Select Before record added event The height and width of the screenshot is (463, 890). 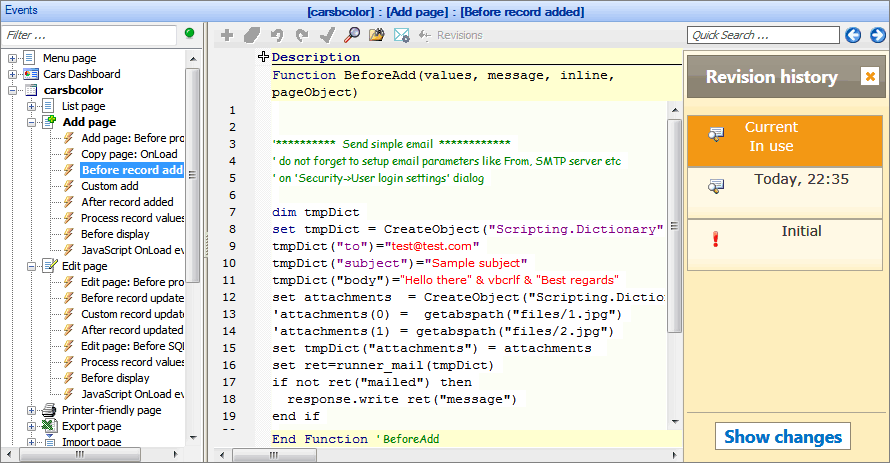pyautogui.click(x=132, y=170)
